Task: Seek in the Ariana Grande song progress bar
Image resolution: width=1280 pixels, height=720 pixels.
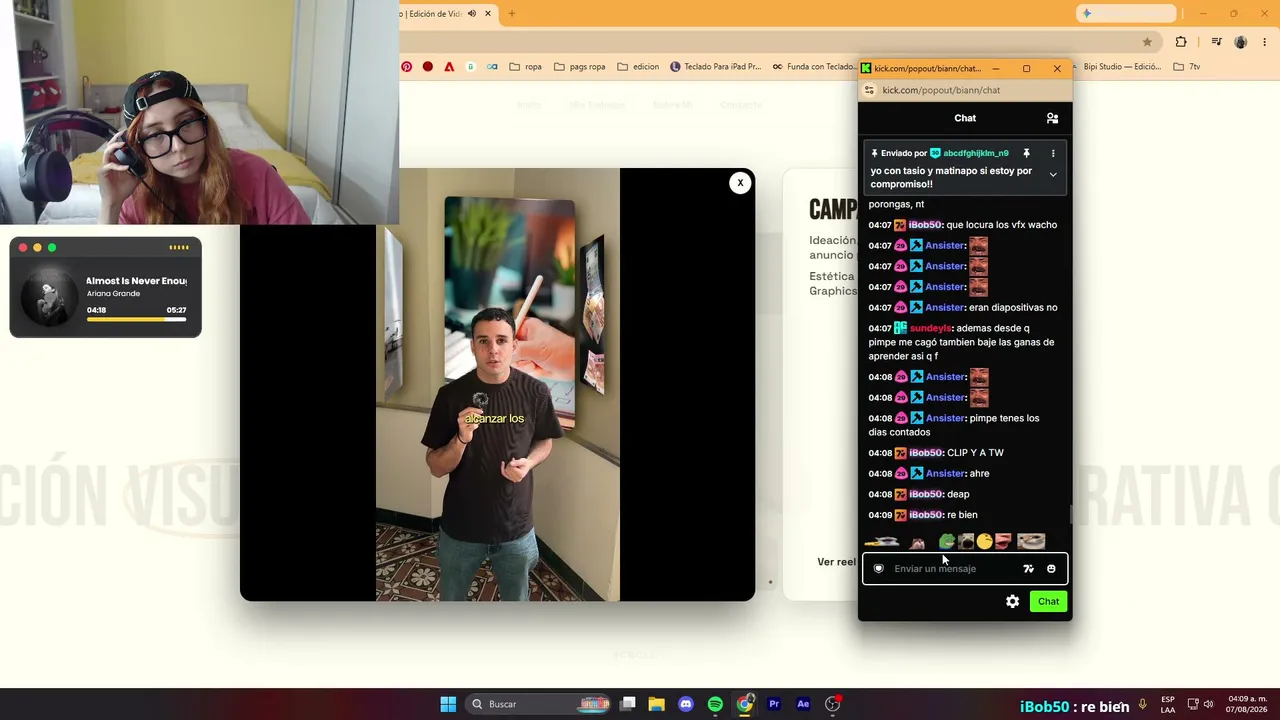Action: pos(136,320)
